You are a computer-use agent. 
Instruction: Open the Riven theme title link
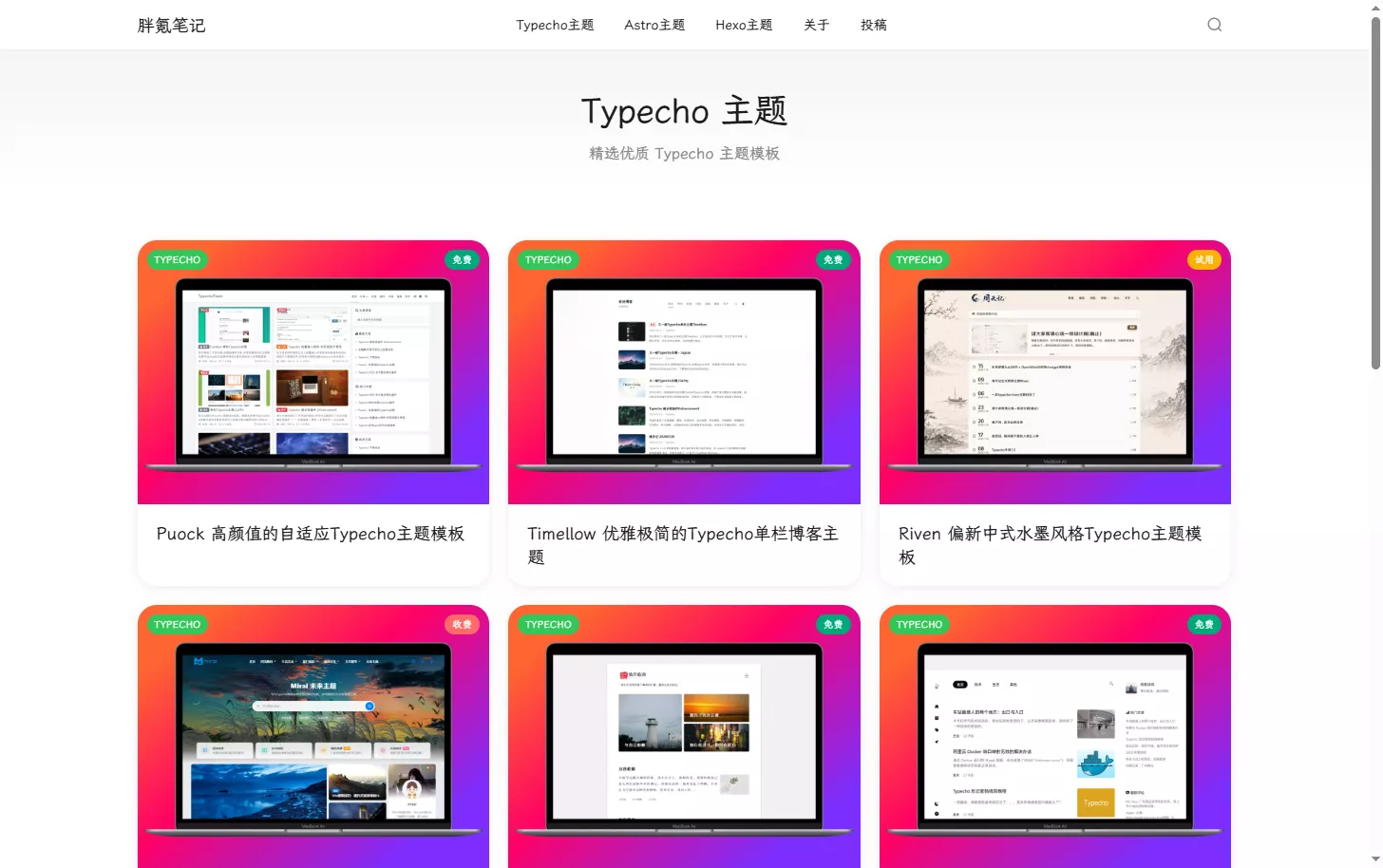(1051, 545)
